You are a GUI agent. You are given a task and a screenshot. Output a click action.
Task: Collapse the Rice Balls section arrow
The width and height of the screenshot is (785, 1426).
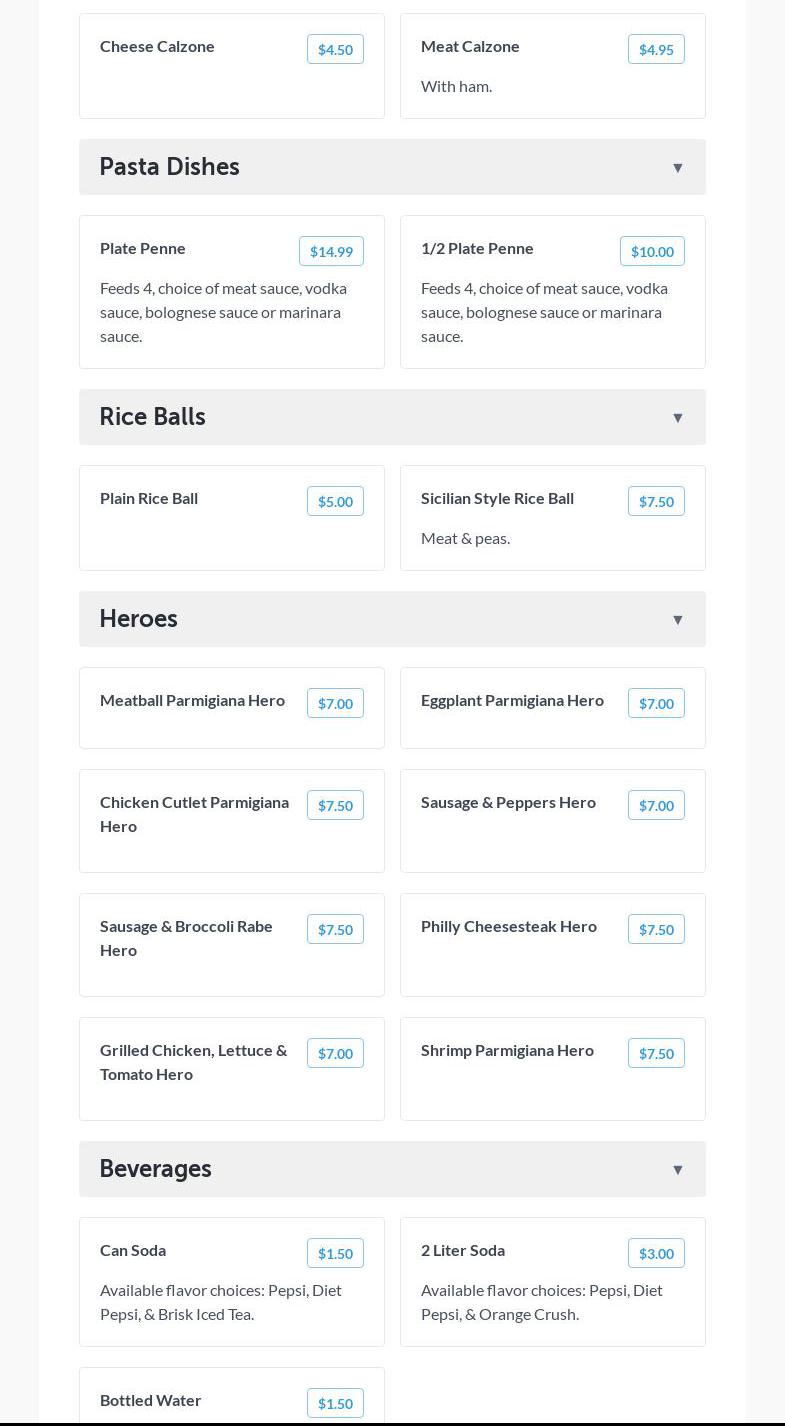coord(677,417)
